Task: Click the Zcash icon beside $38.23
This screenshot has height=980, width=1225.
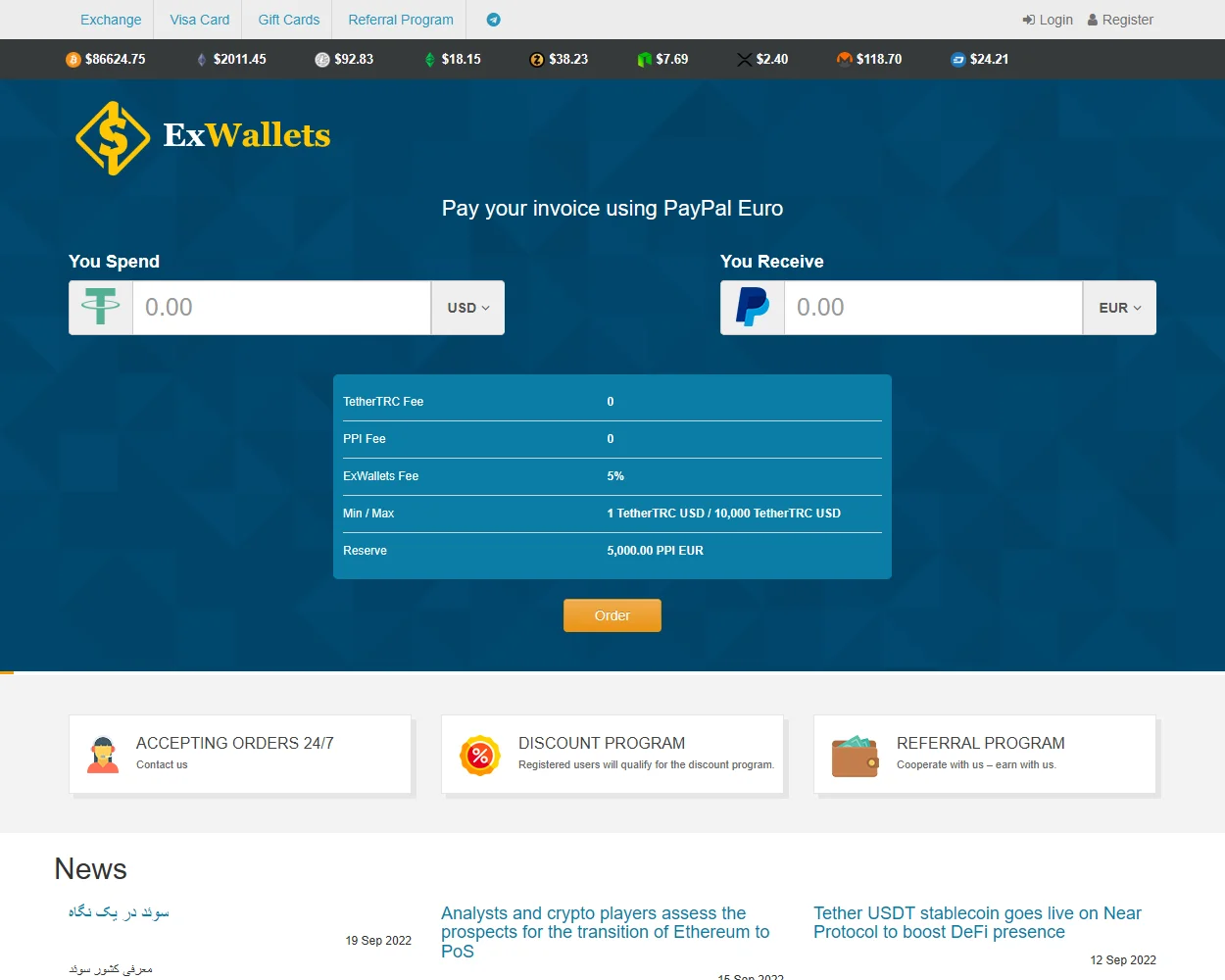Action: point(536,60)
